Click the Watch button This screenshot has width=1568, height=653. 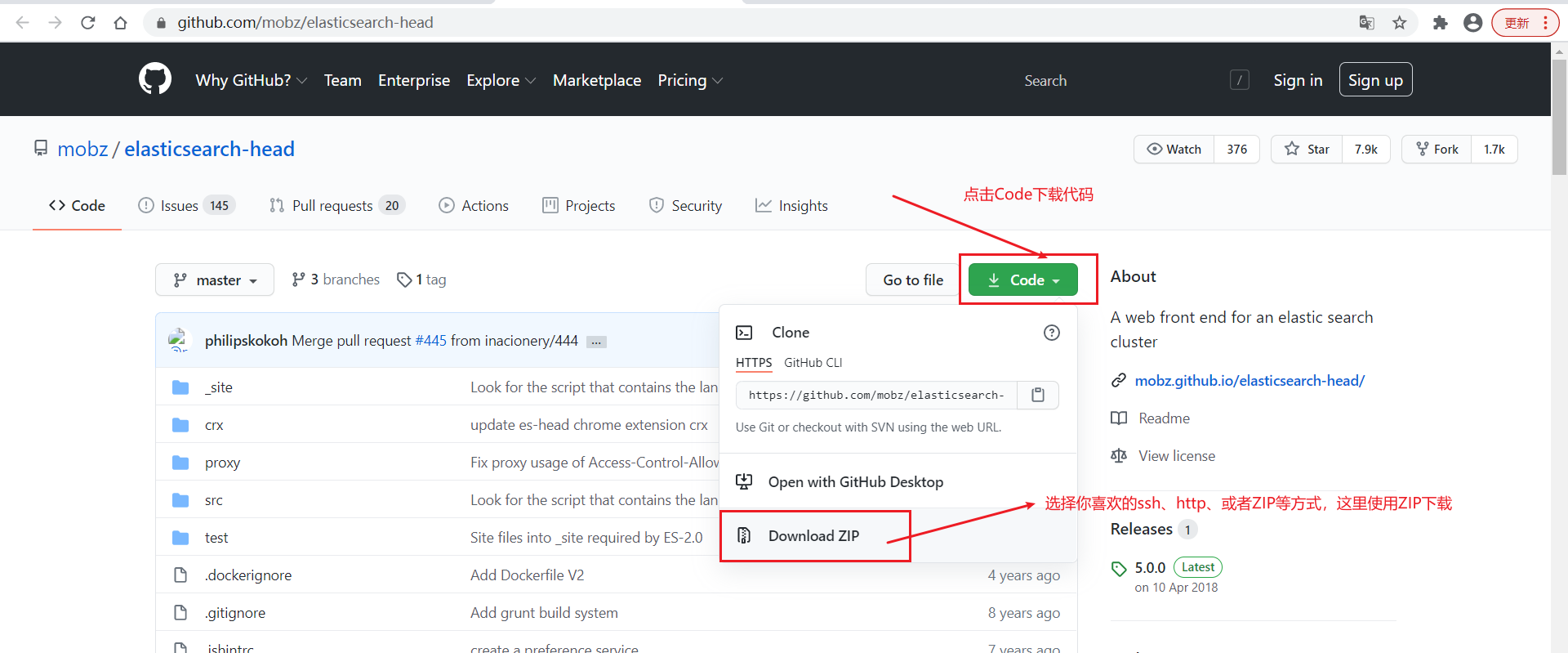1174,150
